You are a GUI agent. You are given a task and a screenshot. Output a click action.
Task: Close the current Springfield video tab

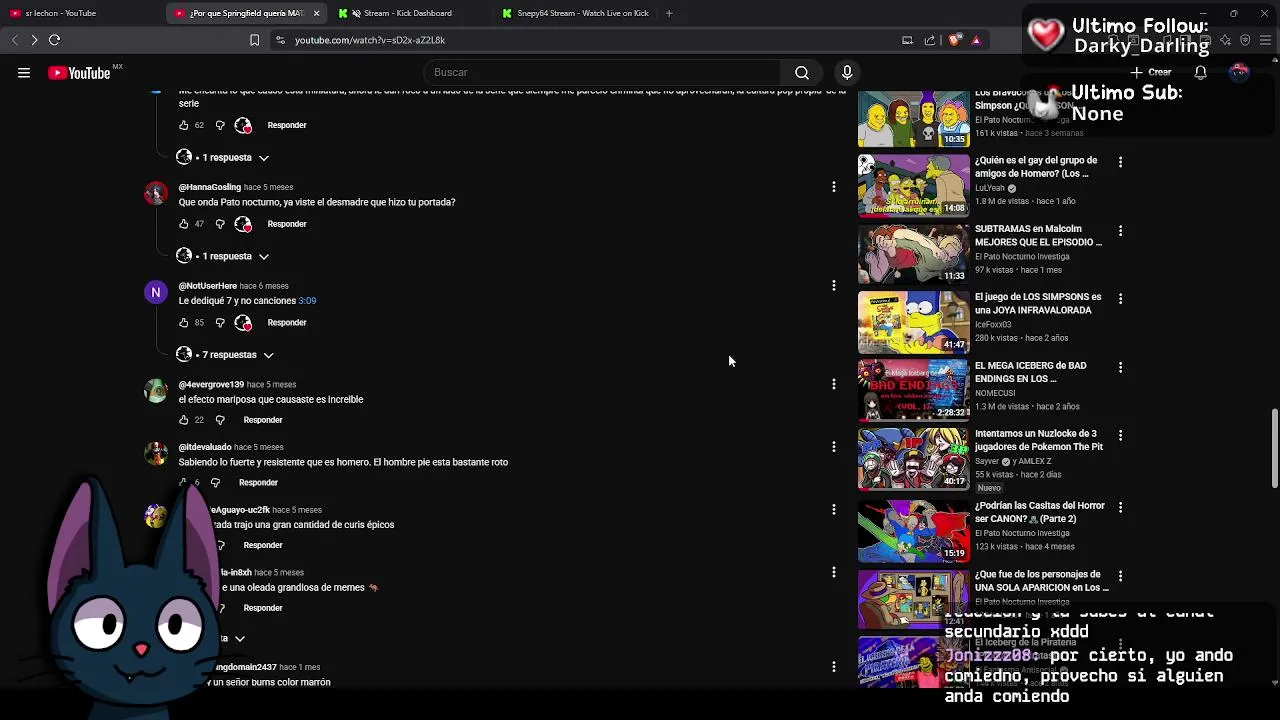tap(316, 13)
